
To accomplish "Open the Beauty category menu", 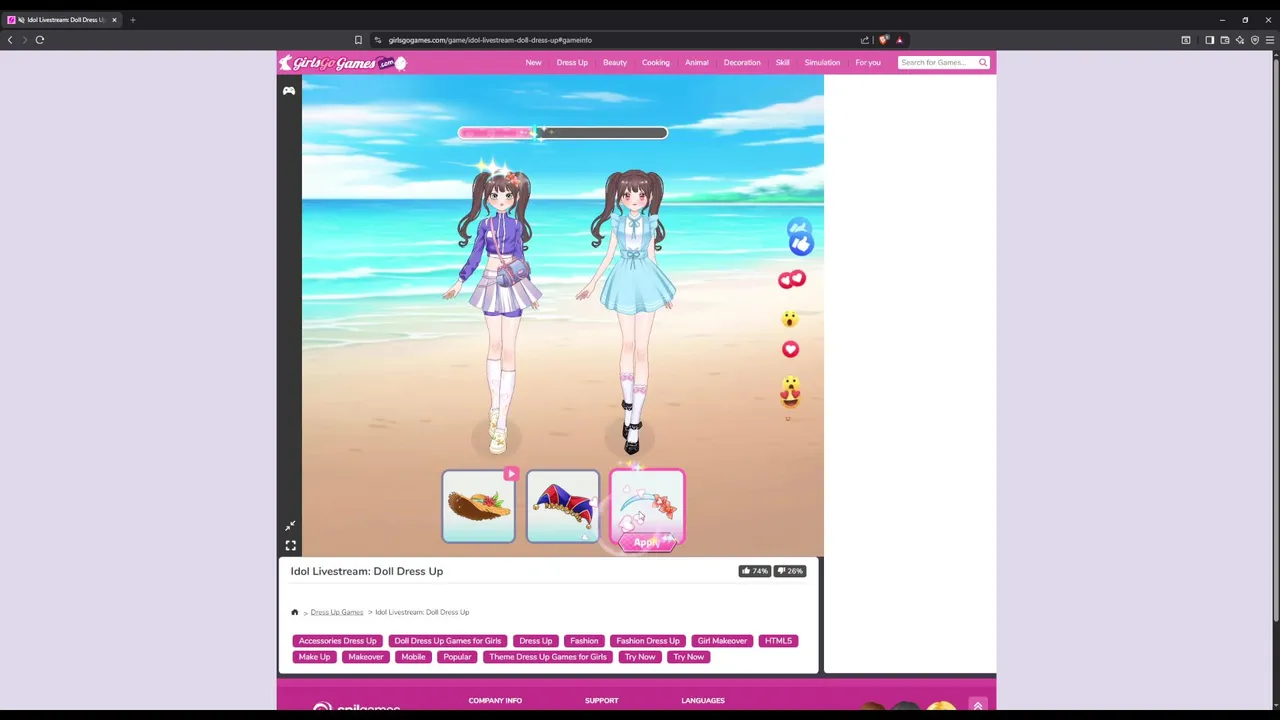I will click(615, 63).
